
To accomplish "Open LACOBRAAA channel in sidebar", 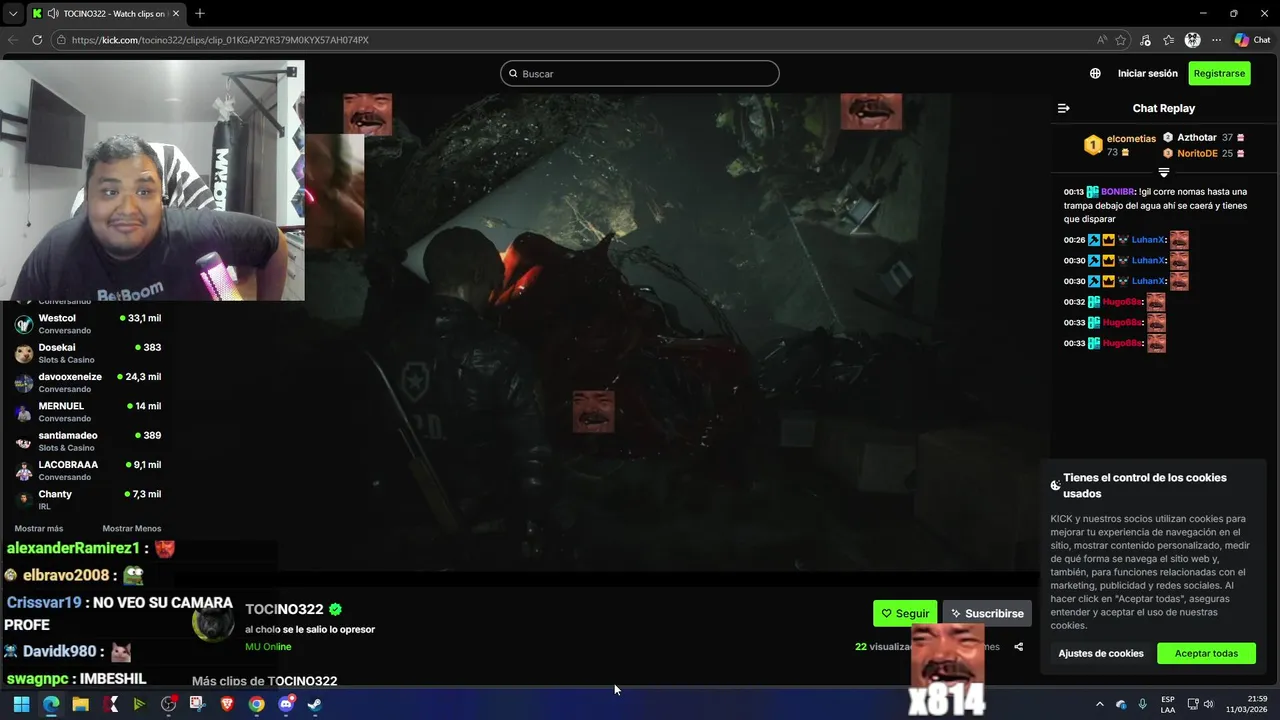I will pos(87,470).
